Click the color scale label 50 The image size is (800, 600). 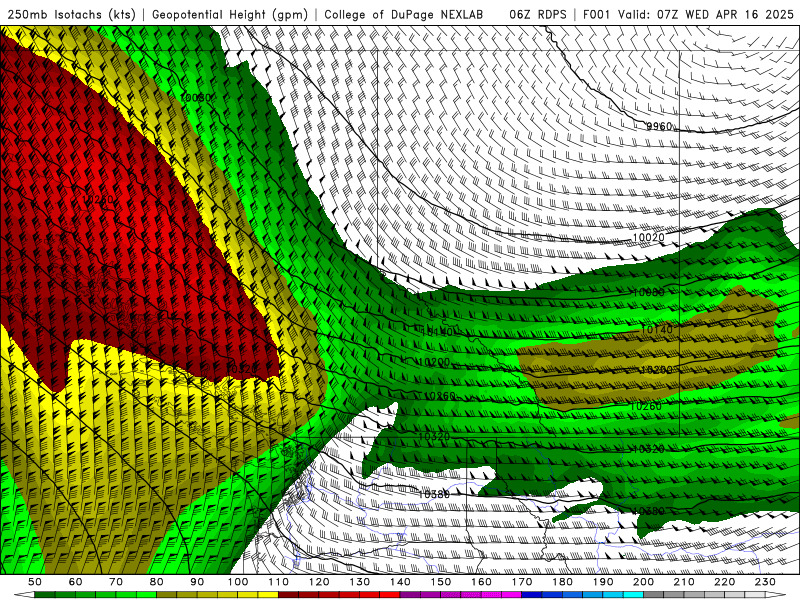pos(35,582)
